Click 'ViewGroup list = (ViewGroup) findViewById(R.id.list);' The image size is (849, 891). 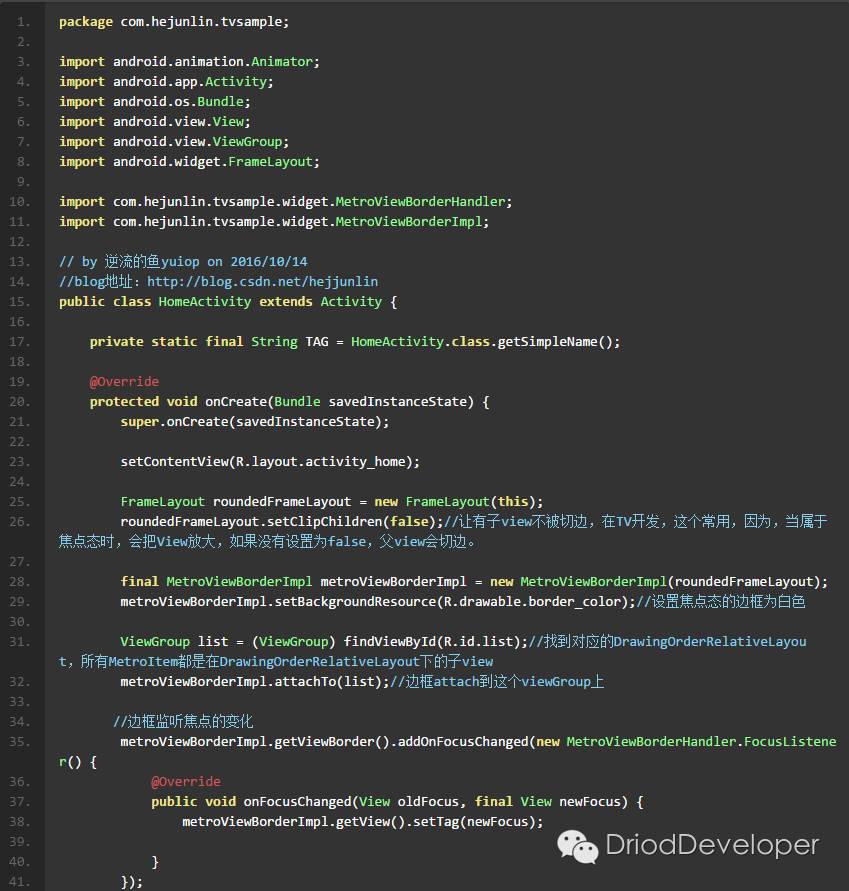click(x=324, y=642)
